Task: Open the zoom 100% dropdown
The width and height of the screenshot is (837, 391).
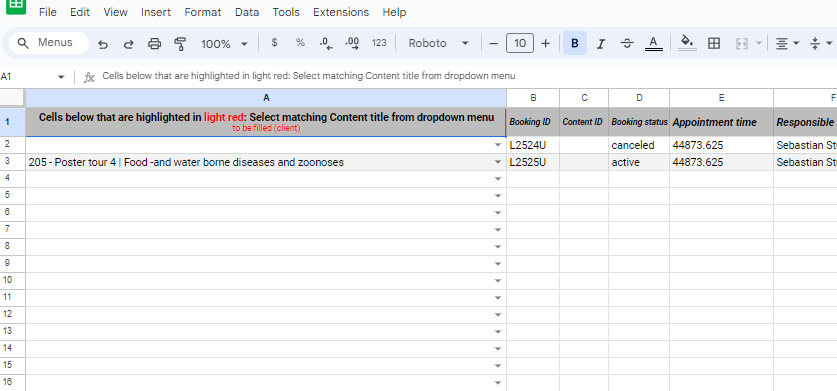Action: tap(224, 44)
